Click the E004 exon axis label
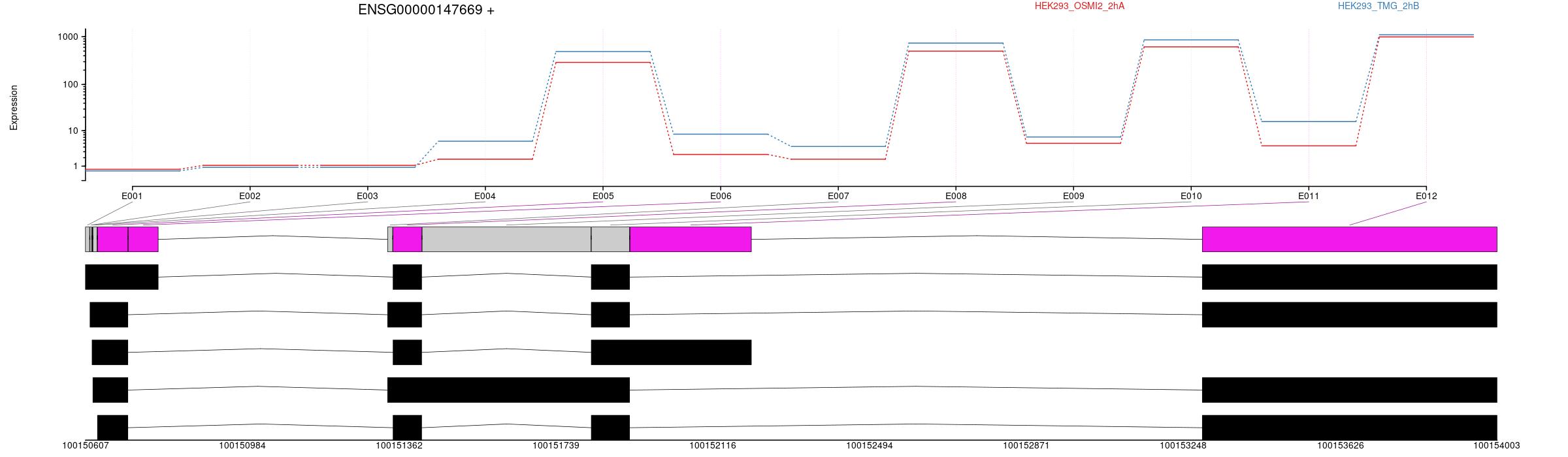 tap(485, 196)
